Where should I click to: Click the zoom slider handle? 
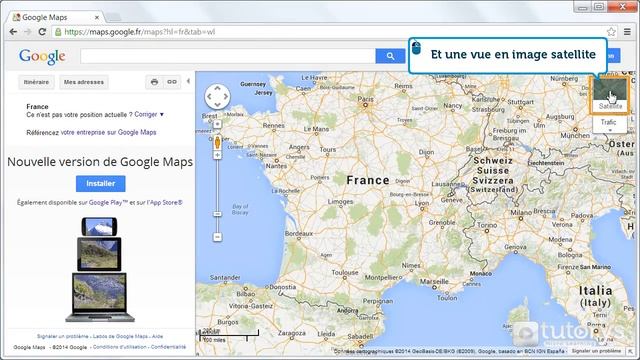[217, 214]
